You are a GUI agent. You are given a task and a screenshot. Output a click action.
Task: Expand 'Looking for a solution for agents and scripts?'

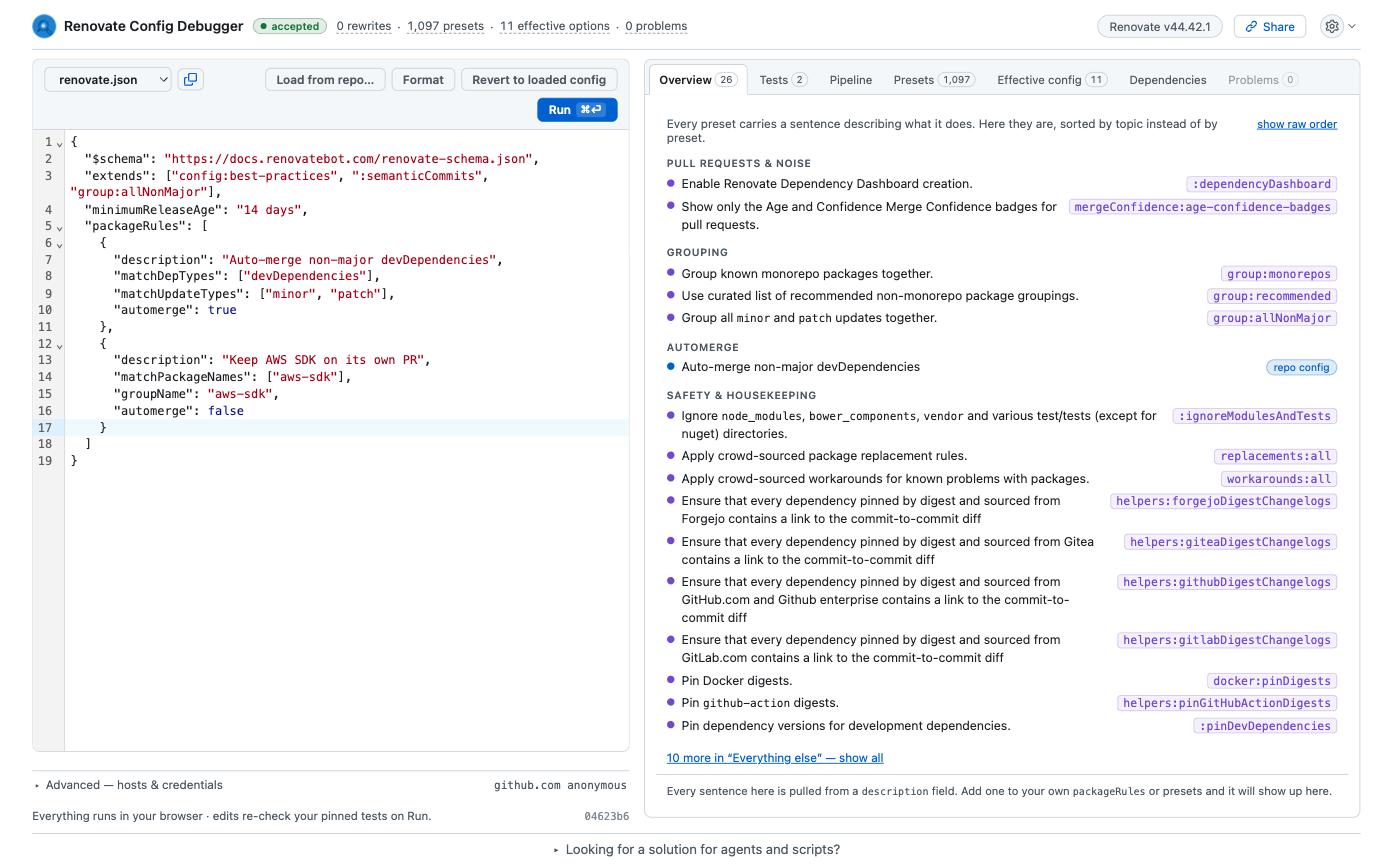pyautogui.click(x=697, y=849)
